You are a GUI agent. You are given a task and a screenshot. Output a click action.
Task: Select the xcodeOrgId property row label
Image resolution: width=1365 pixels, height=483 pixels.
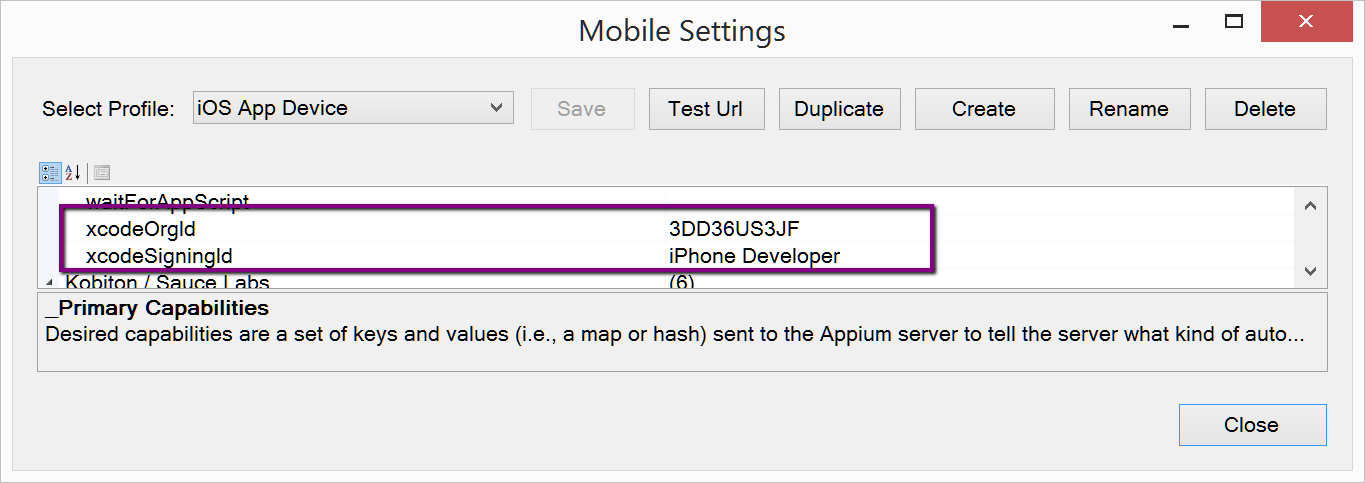coord(140,229)
